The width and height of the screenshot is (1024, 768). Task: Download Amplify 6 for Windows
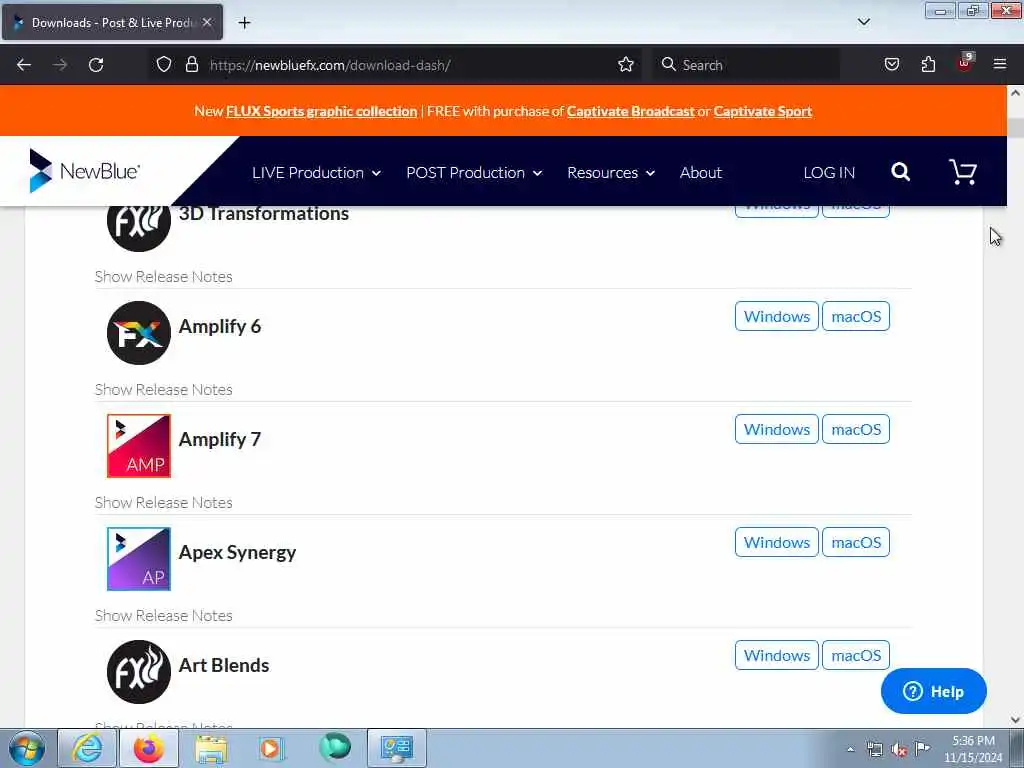(776, 316)
